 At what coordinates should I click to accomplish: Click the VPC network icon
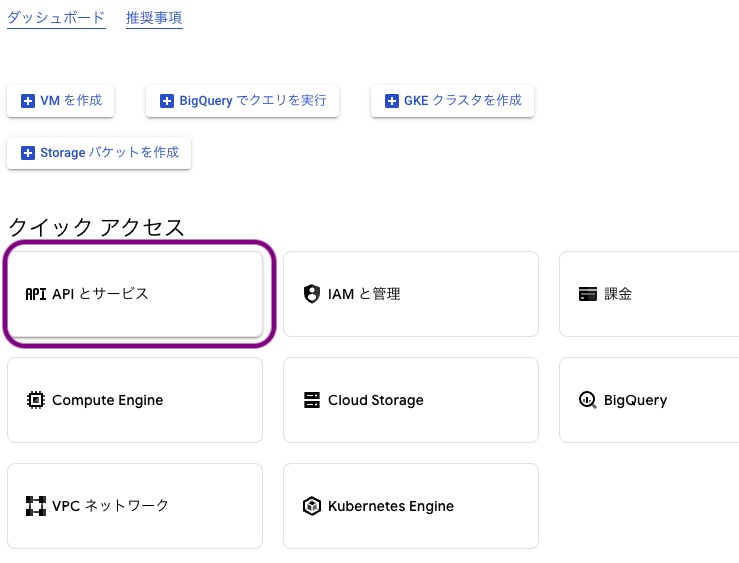pyautogui.click(x=36, y=506)
